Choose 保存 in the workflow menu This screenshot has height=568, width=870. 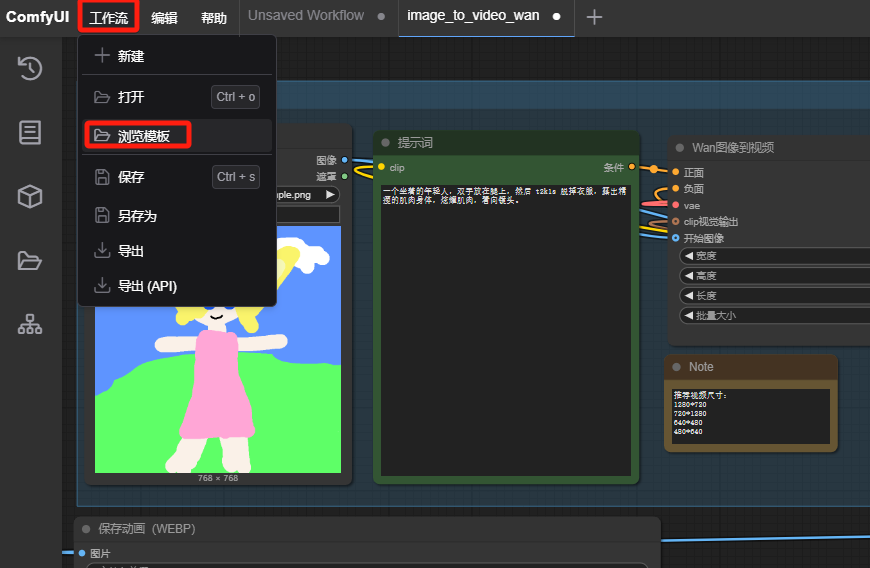click(x=177, y=177)
